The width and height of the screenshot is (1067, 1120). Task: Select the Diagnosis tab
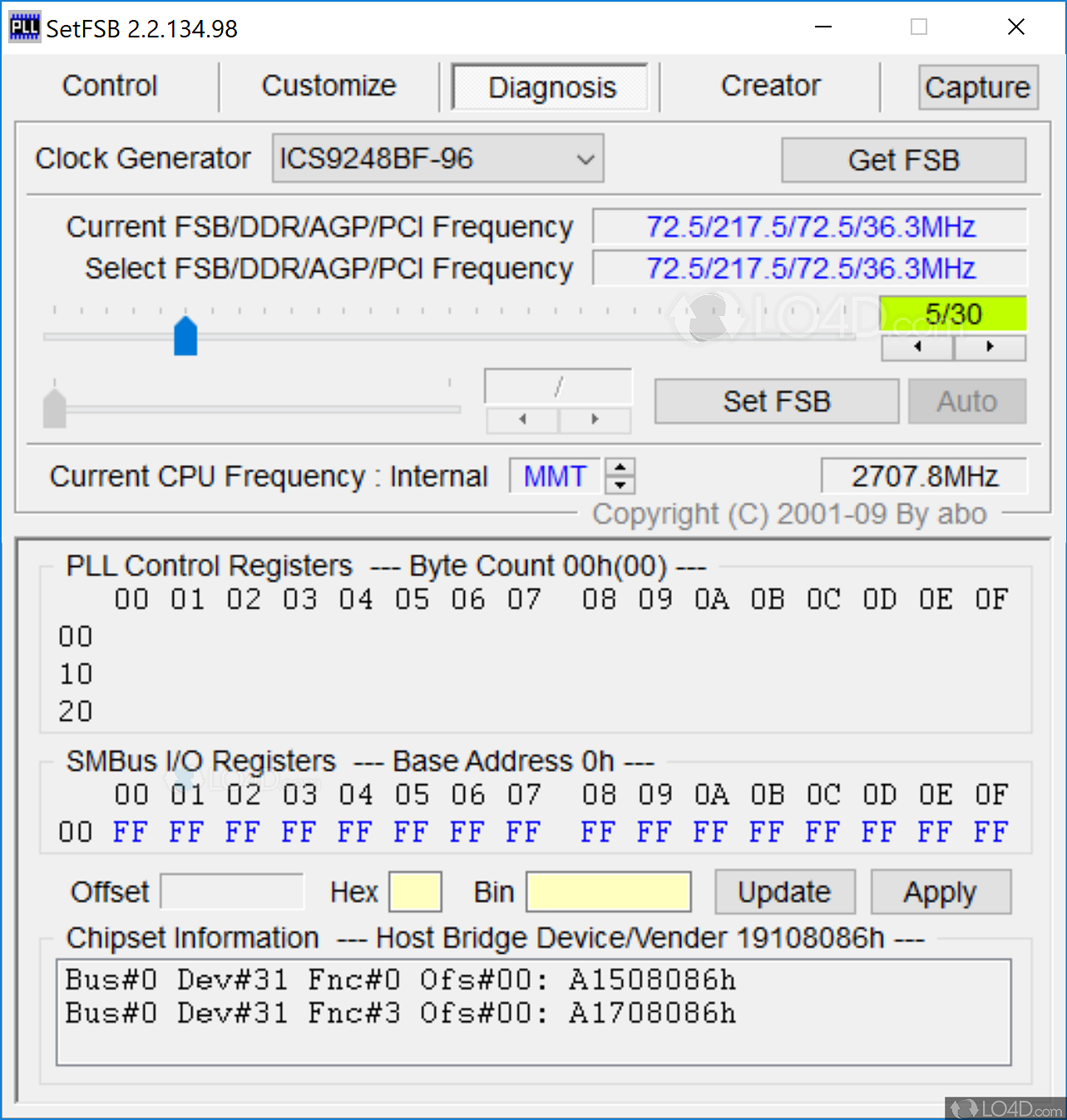click(550, 87)
